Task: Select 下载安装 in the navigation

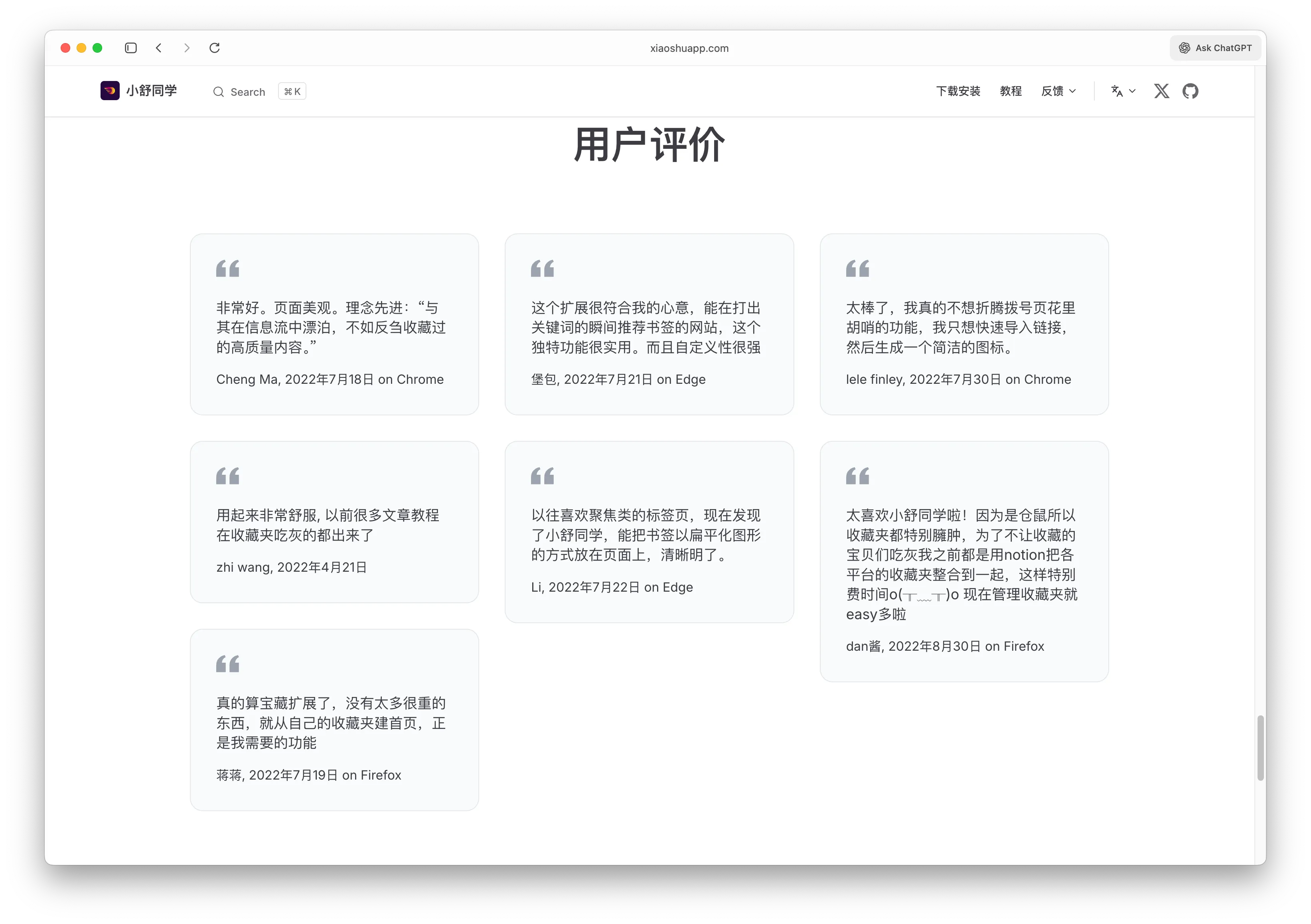Action: [958, 91]
